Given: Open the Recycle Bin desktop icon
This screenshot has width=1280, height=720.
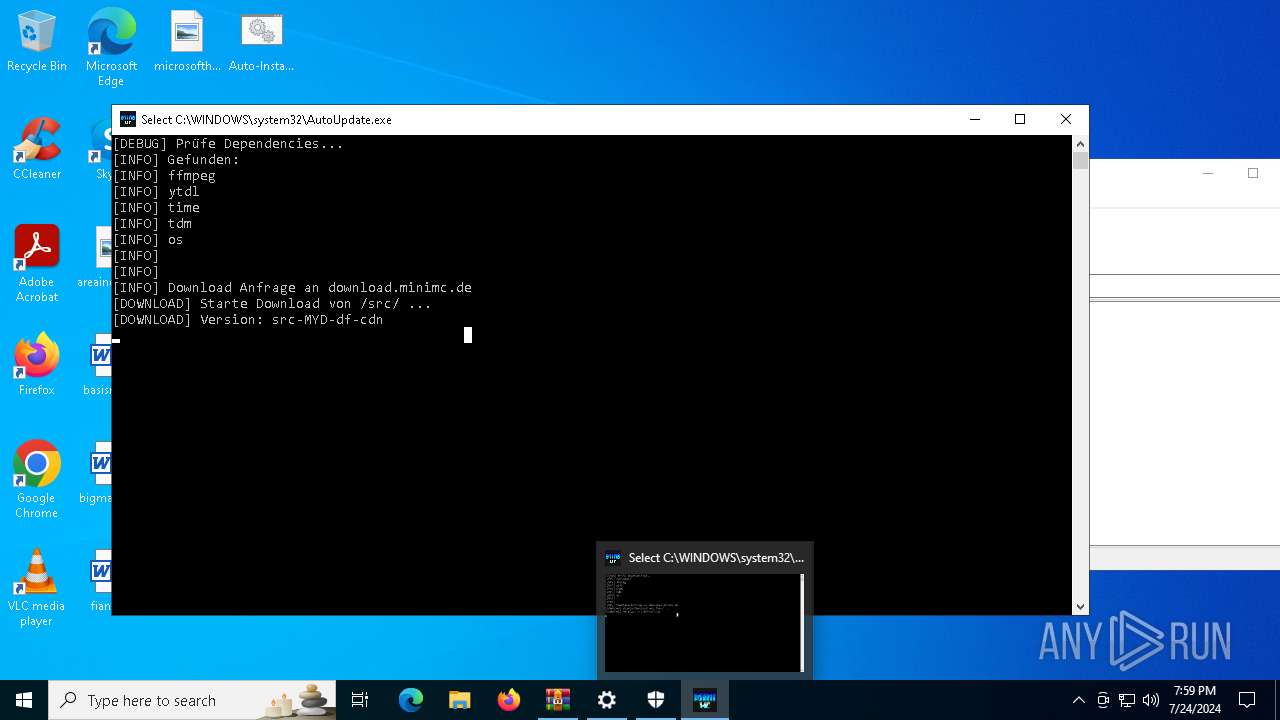Looking at the screenshot, I should (x=37, y=42).
